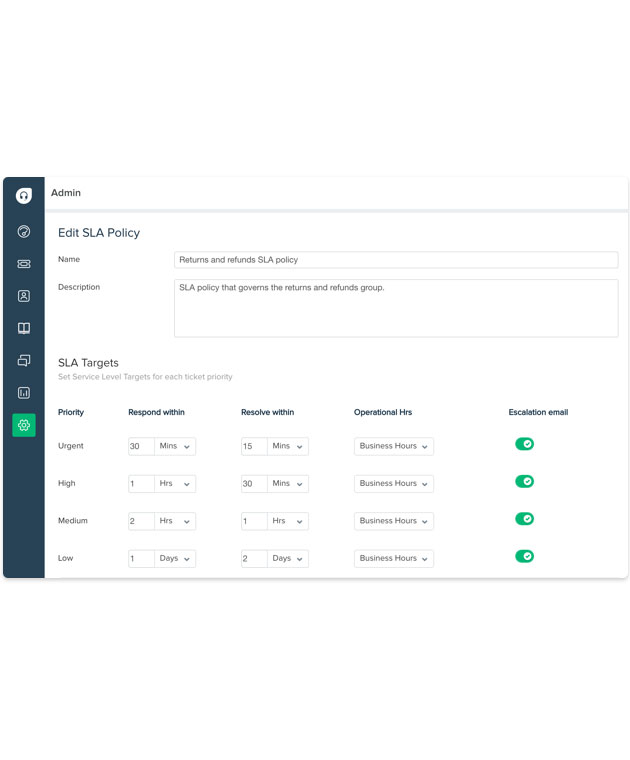This screenshot has height=760, width=630.
Task: Open Medium resolve-within unit dropdown (Hrs)
Action: pyautogui.click(x=288, y=521)
